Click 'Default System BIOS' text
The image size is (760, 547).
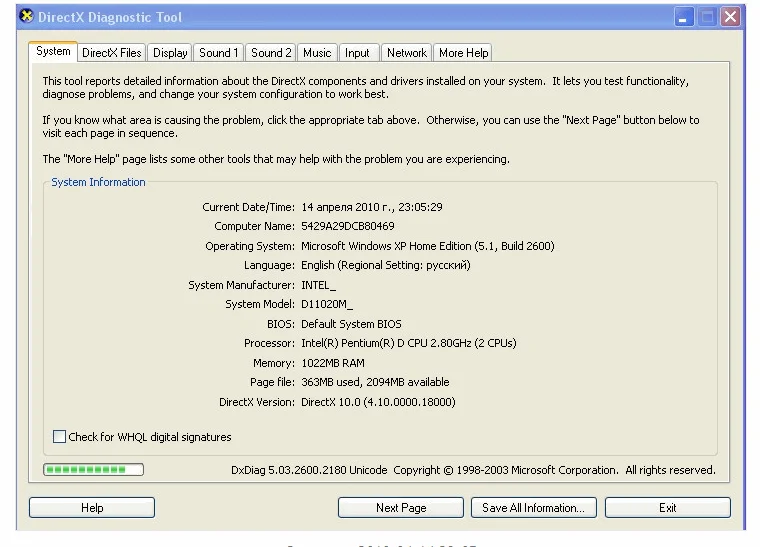(x=351, y=324)
